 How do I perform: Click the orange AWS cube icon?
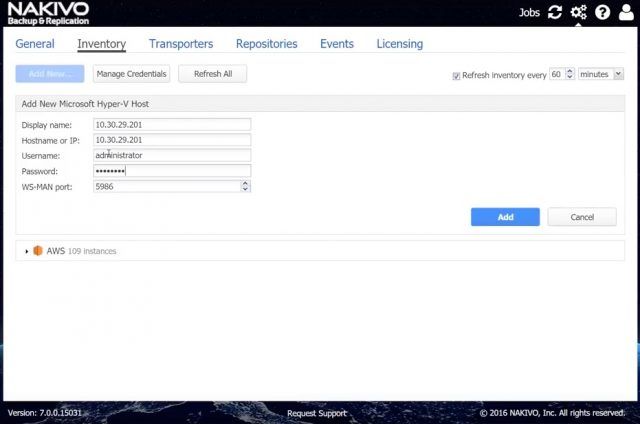[x=38, y=251]
